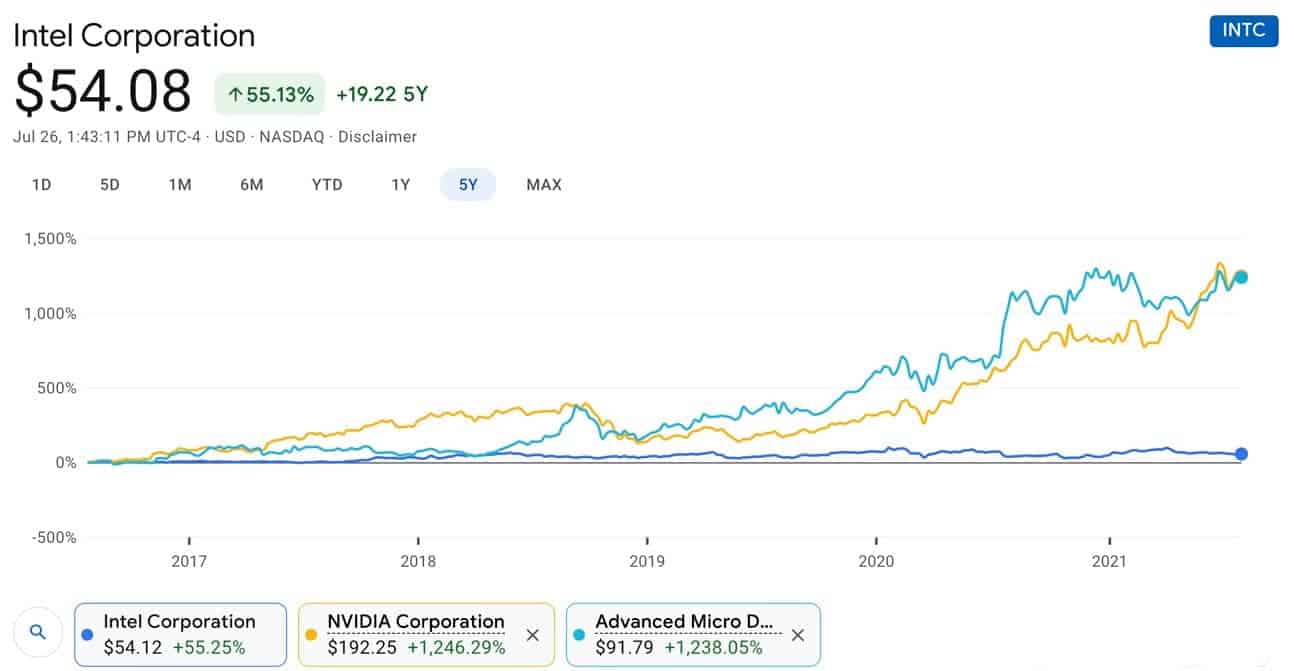1294x671 pixels.
Task: Click the +1,246.29% NVIDIA percentage
Action: [456, 647]
